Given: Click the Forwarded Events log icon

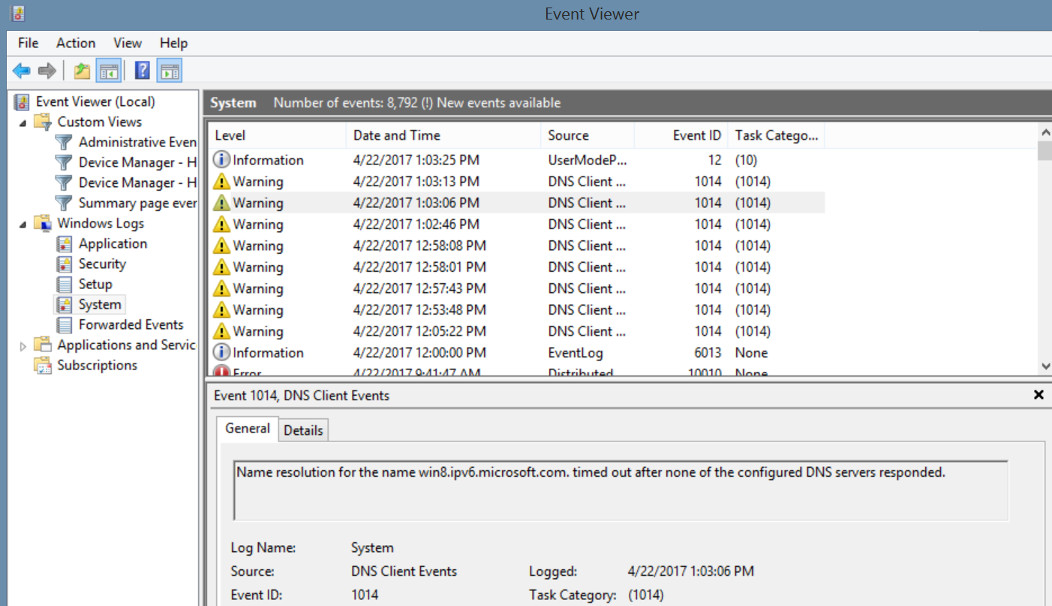Looking at the screenshot, I should pos(64,325).
